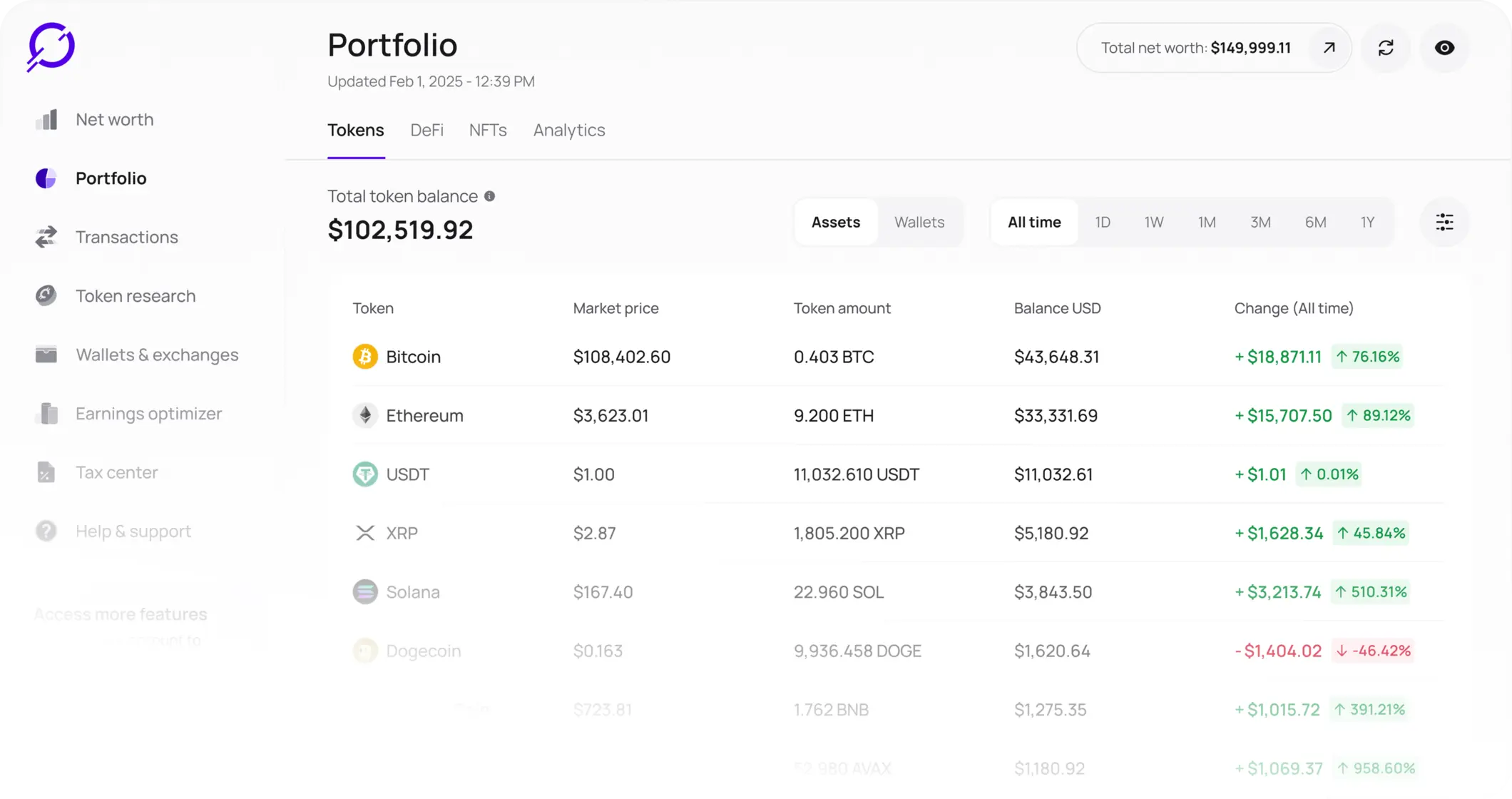The image size is (1512, 799).
Task: Open Token research page
Action: (135, 296)
